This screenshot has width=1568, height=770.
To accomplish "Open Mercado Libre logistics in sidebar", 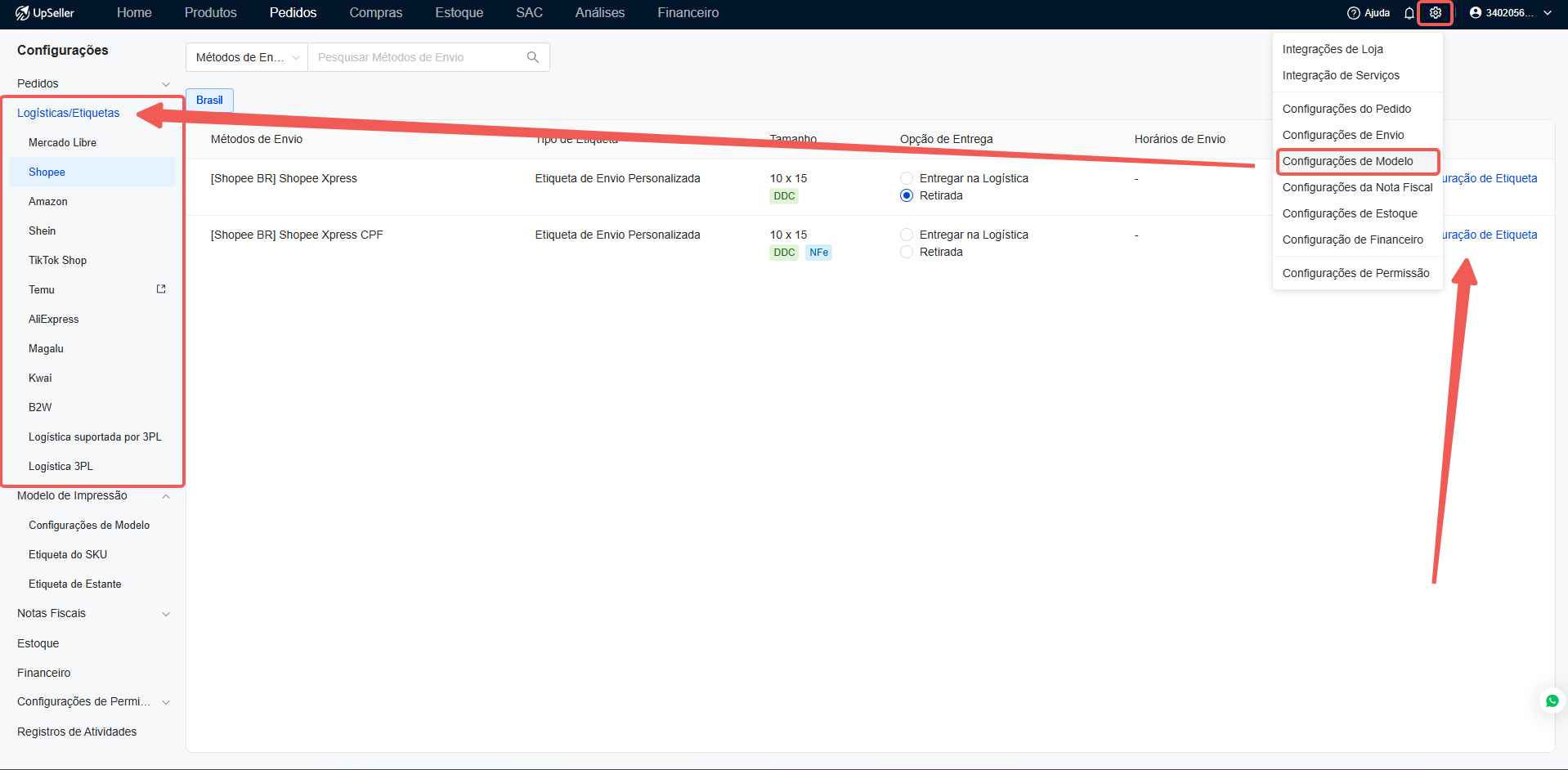I will [62, 142].
